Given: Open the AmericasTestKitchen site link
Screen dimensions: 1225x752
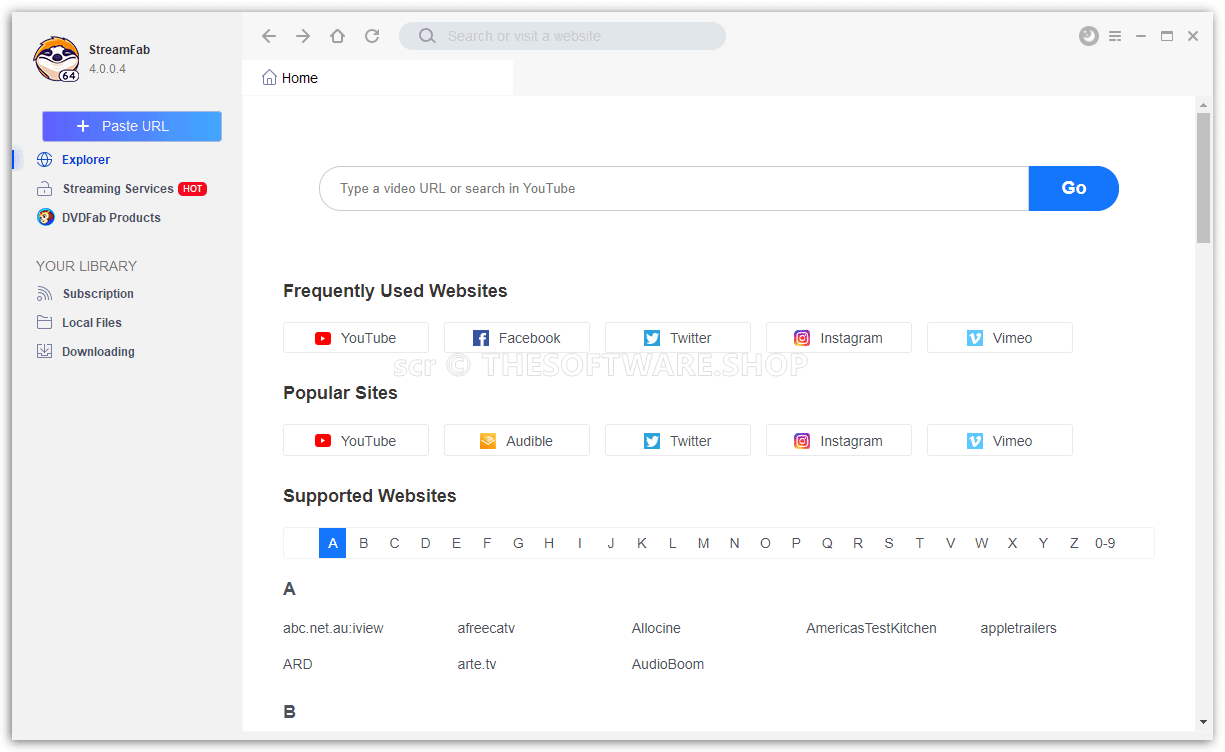Looking at the screenshot, I should [871, 628].
